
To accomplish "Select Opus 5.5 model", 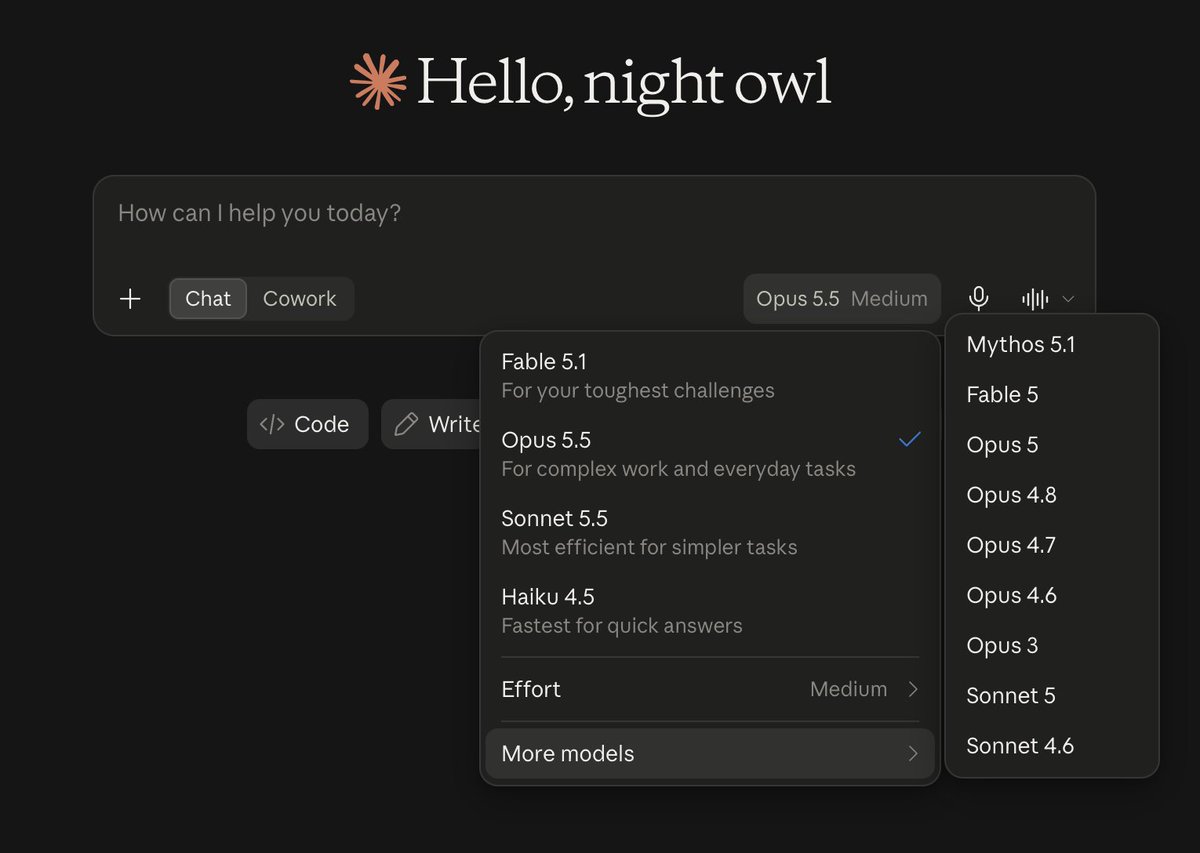I will 710,453.
